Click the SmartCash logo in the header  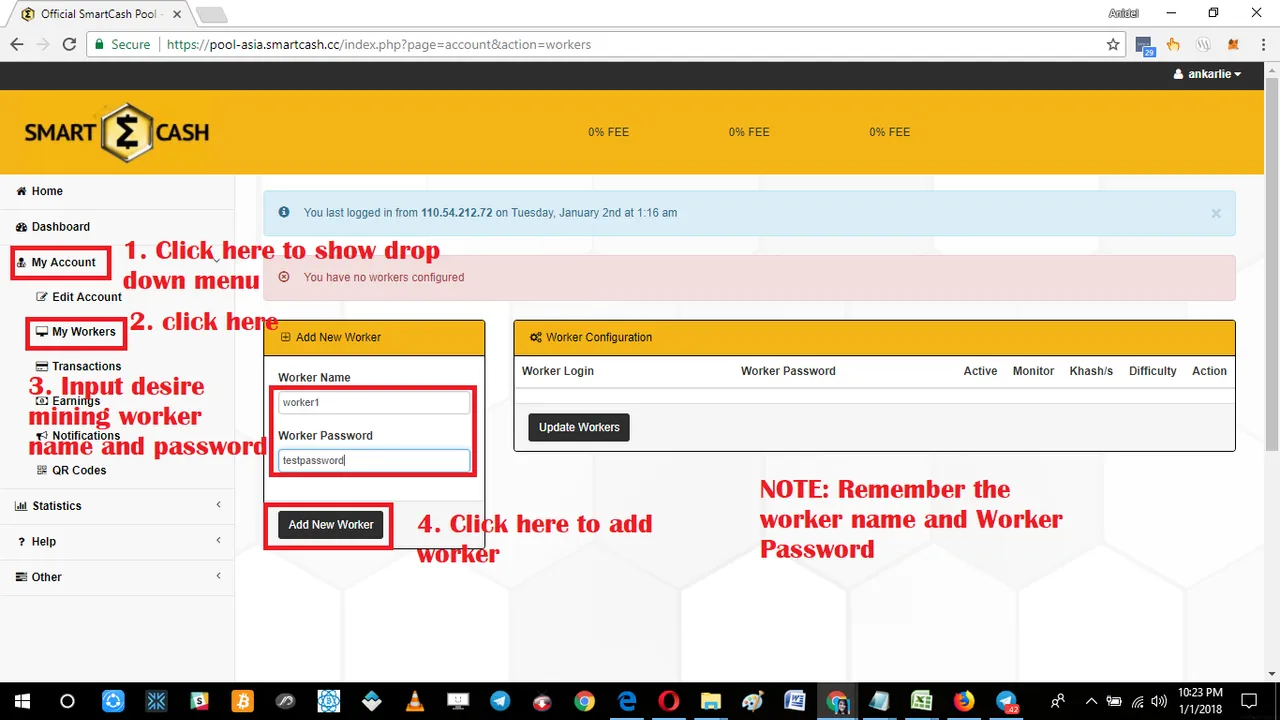[116, 132]
